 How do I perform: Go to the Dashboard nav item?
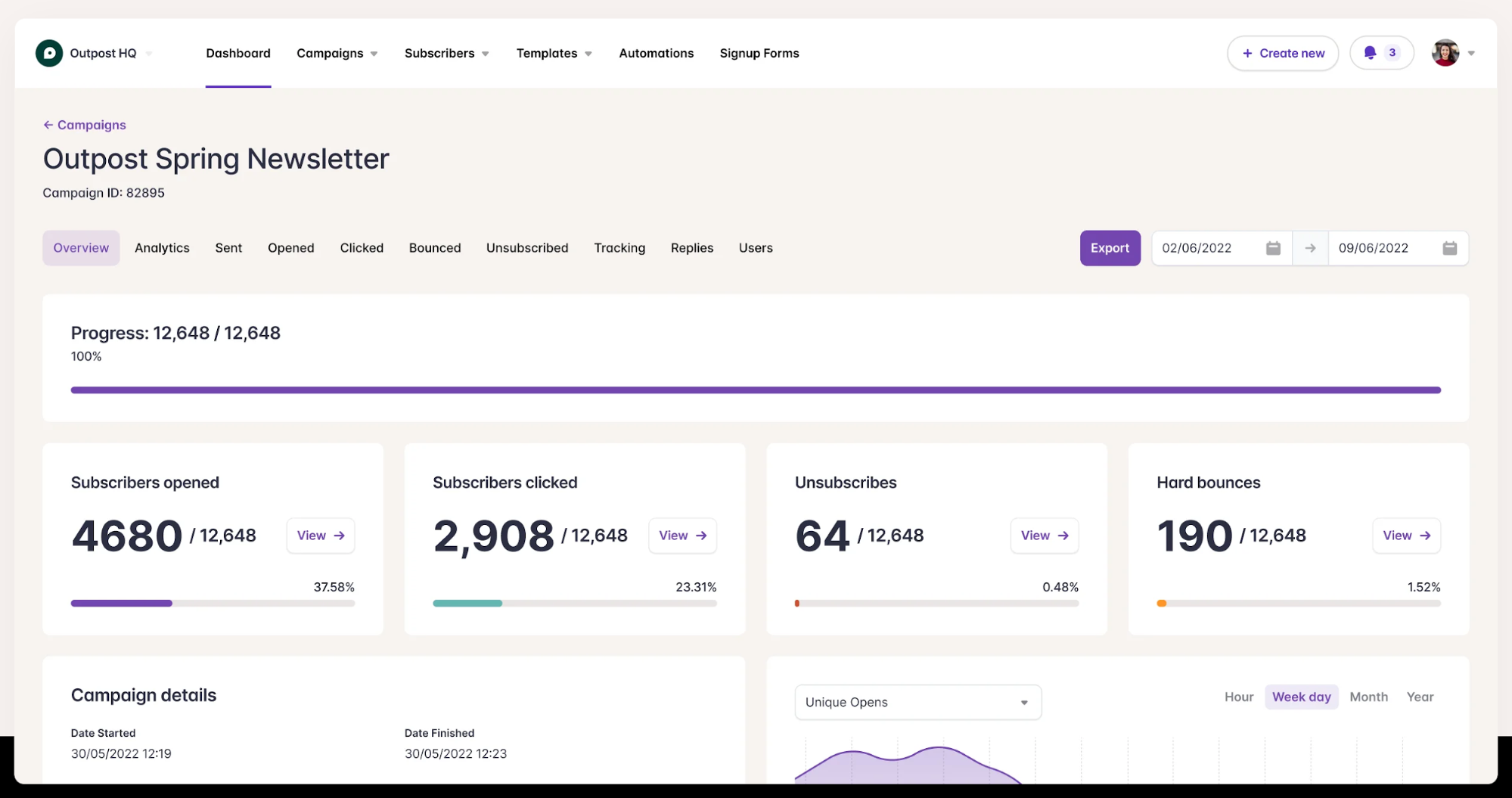click(238, 53)
